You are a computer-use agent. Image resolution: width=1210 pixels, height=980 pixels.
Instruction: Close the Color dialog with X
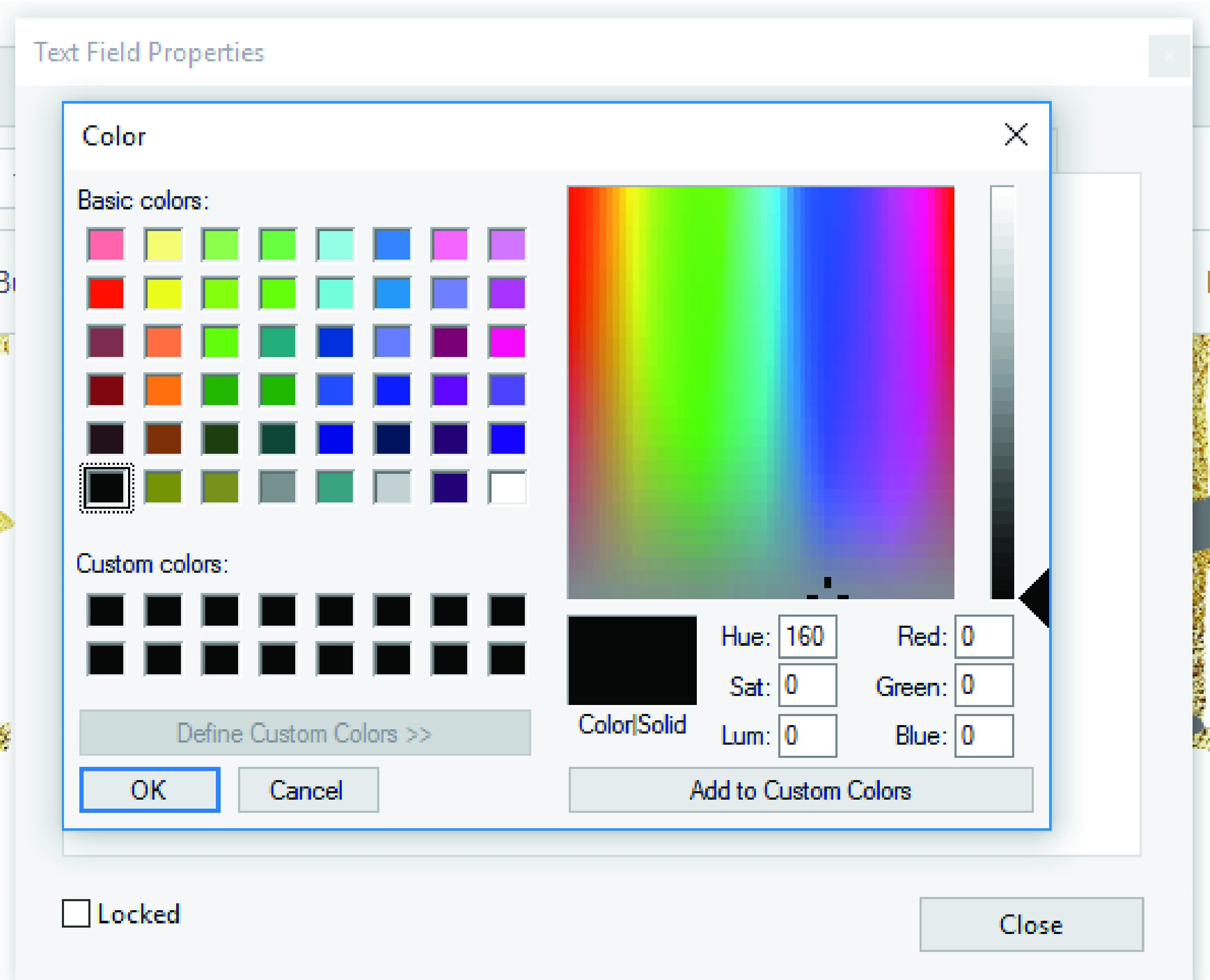(x=1016, y=135)
